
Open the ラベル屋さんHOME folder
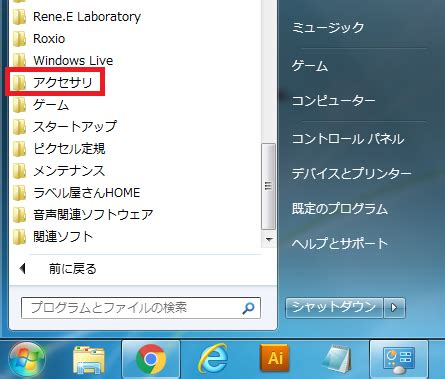click(x=87, y=193)
